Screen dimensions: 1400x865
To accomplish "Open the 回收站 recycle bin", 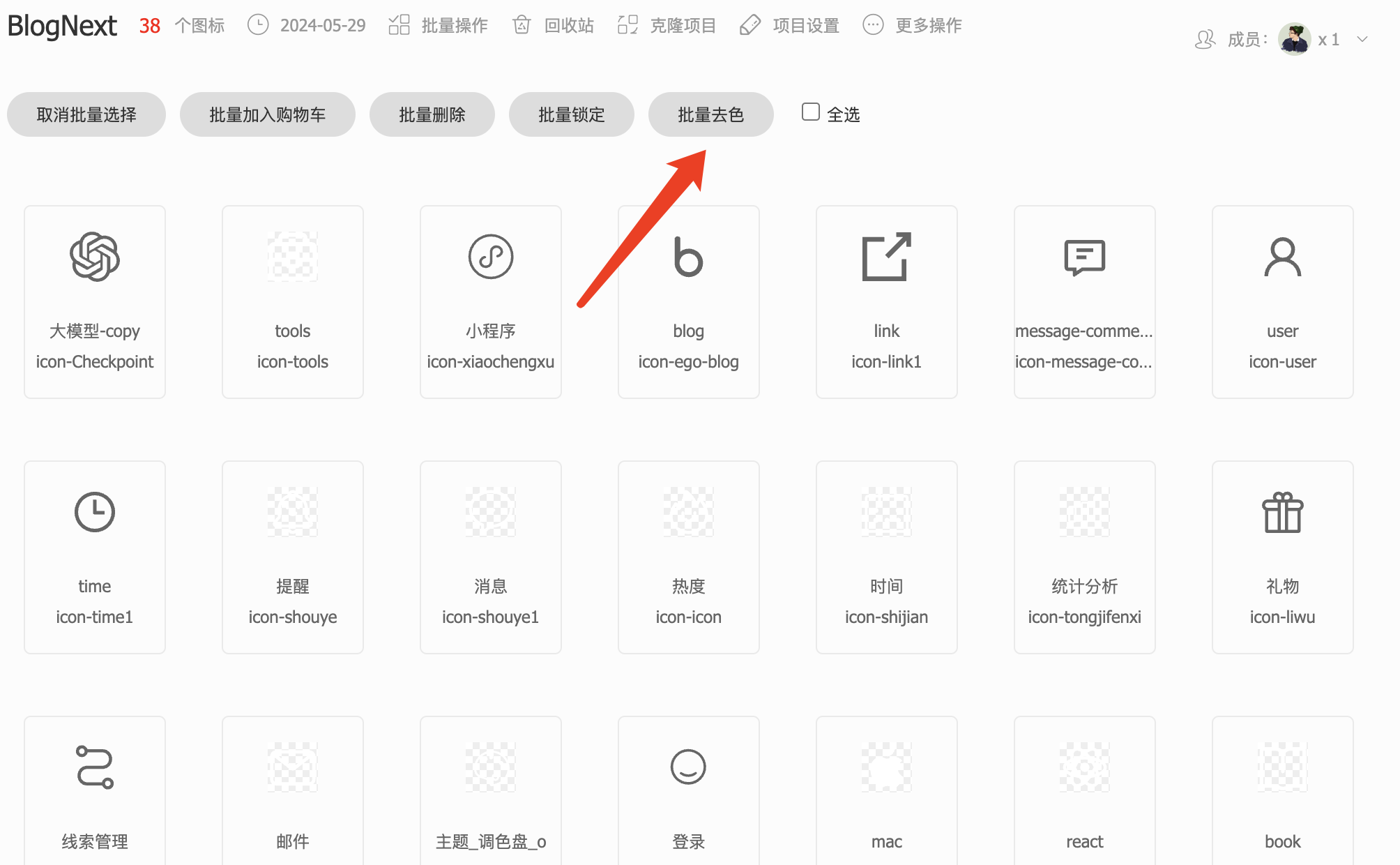I will pos(553,25).
